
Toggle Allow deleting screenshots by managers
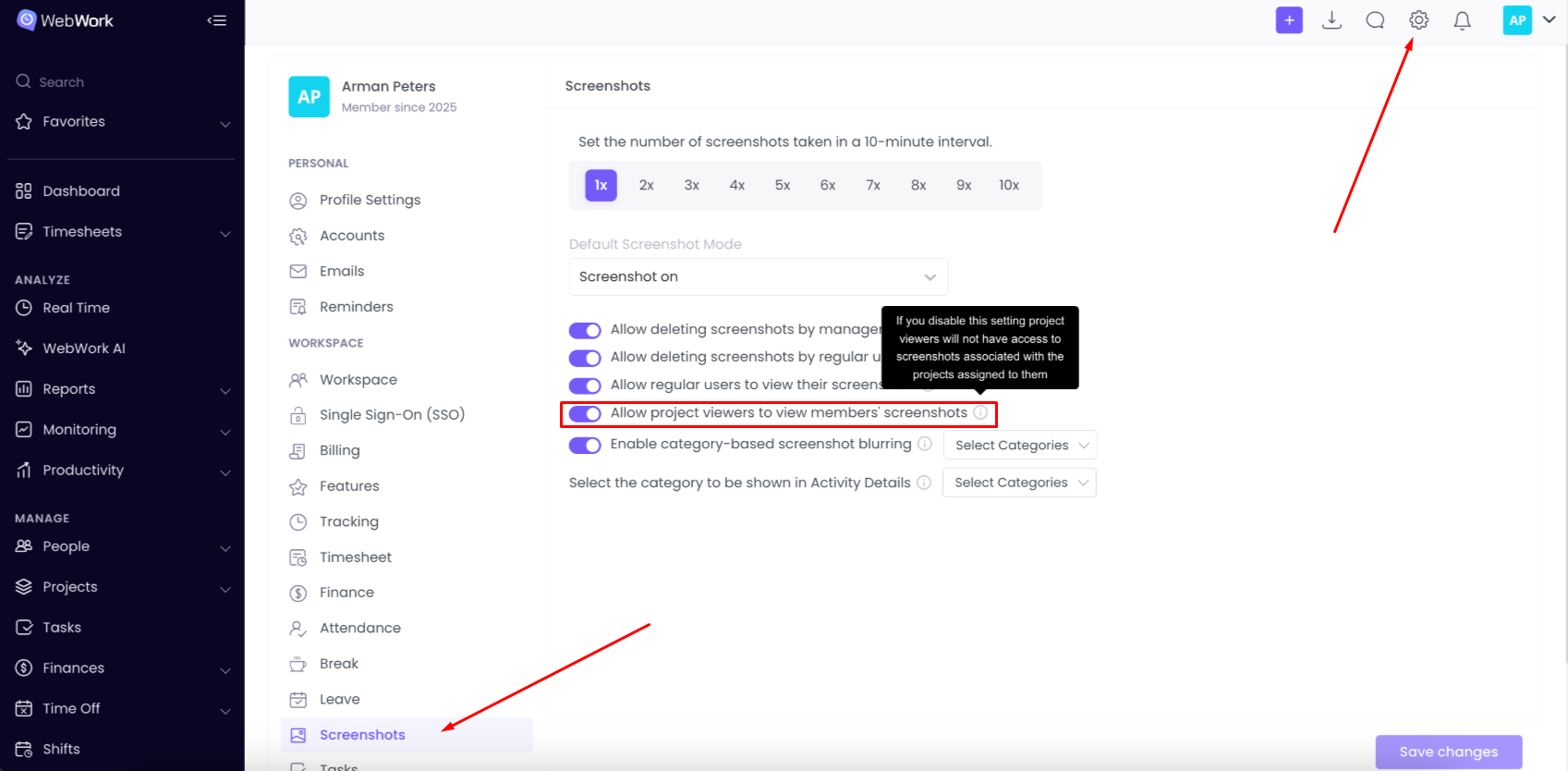(585, 330)
